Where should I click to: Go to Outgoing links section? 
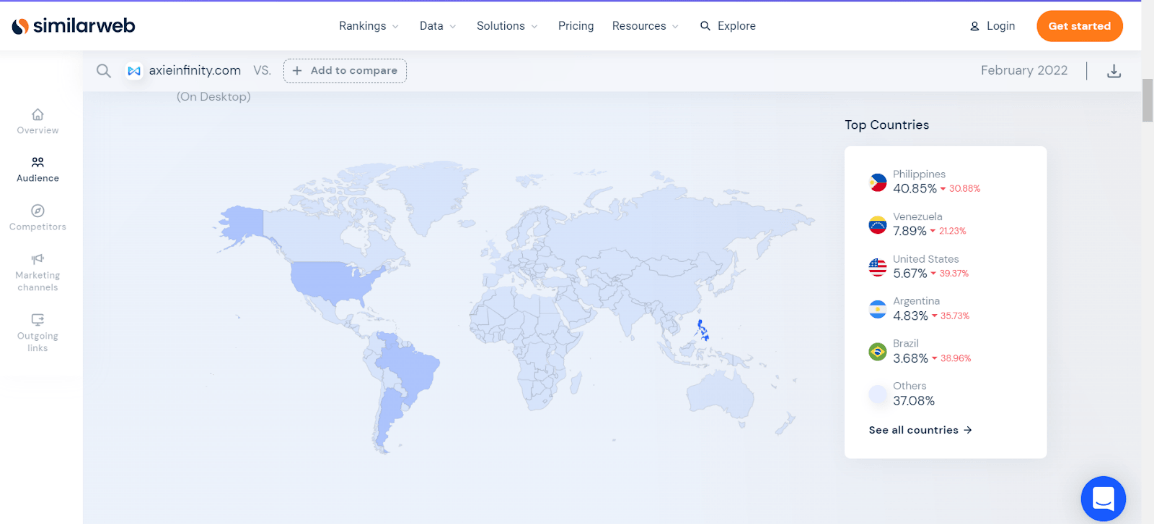point(38,333)
